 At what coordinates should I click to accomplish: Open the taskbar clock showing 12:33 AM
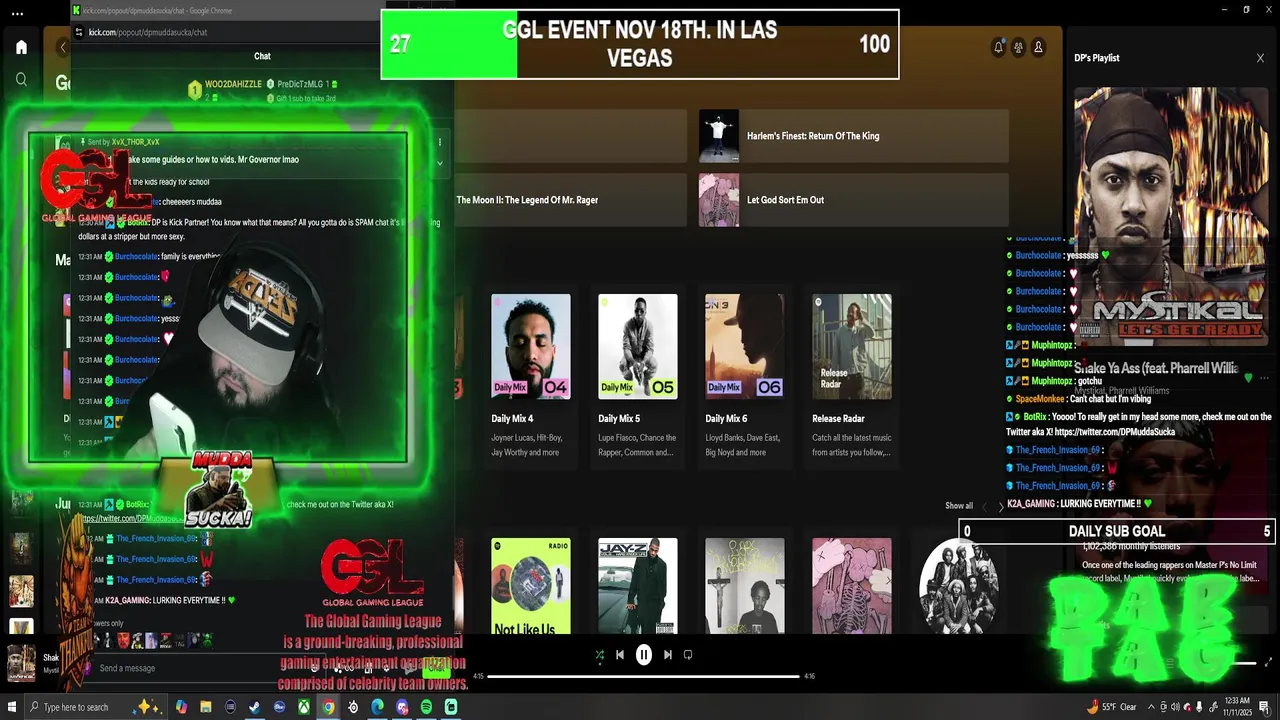coord(1237,707)
